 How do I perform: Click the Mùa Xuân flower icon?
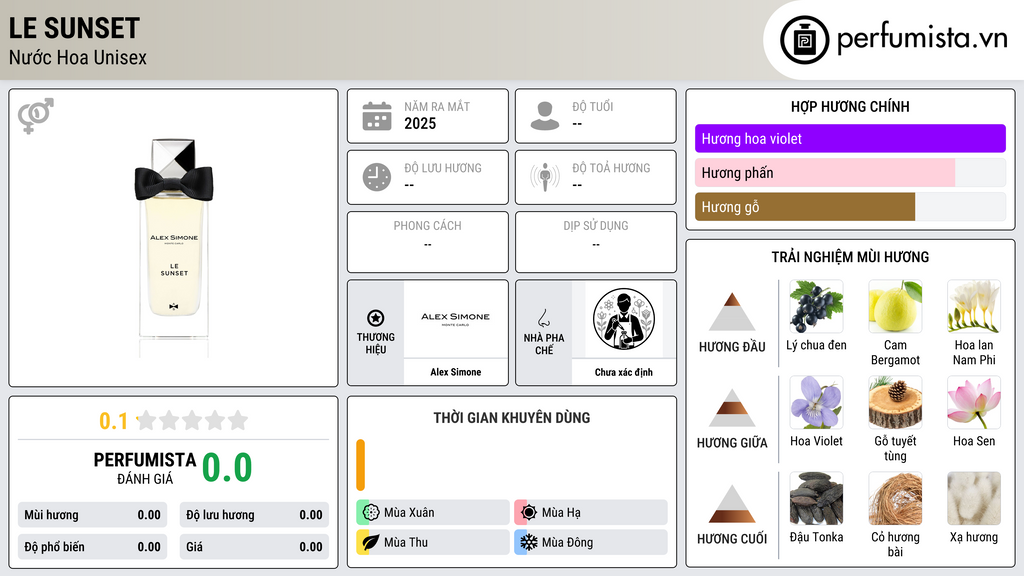pyautogui.click(x=371, y=513)
